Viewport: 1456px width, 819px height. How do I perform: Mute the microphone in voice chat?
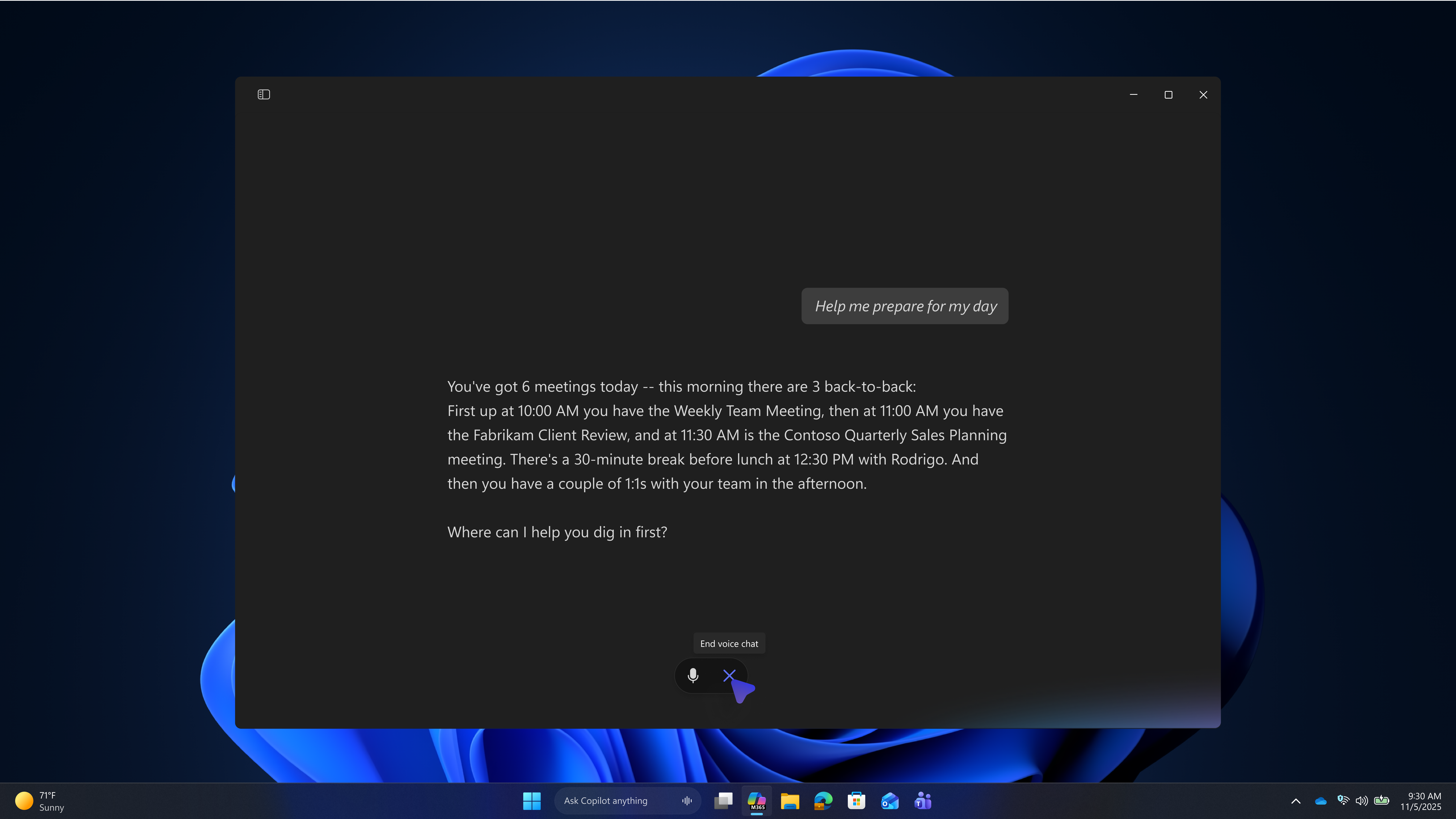click(x=693, y=675)
